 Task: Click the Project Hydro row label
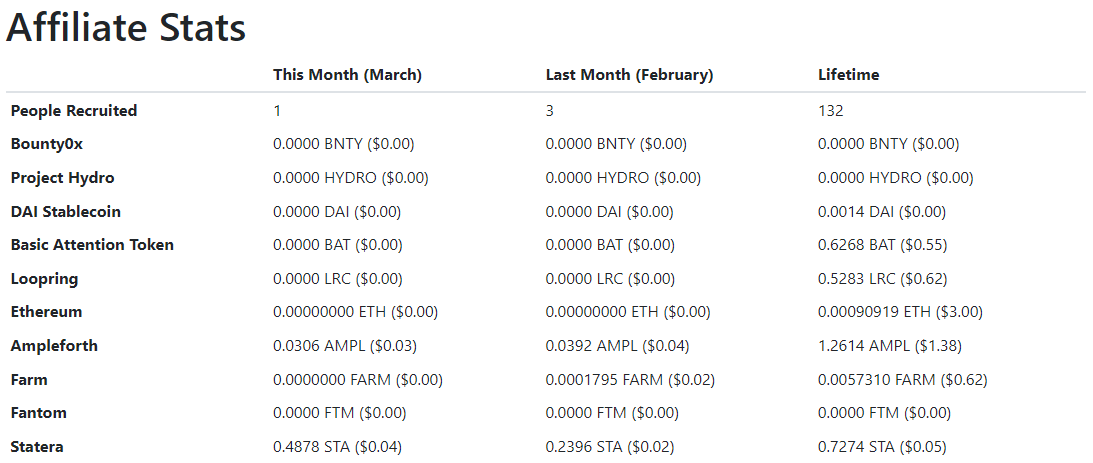coord(62,178)
